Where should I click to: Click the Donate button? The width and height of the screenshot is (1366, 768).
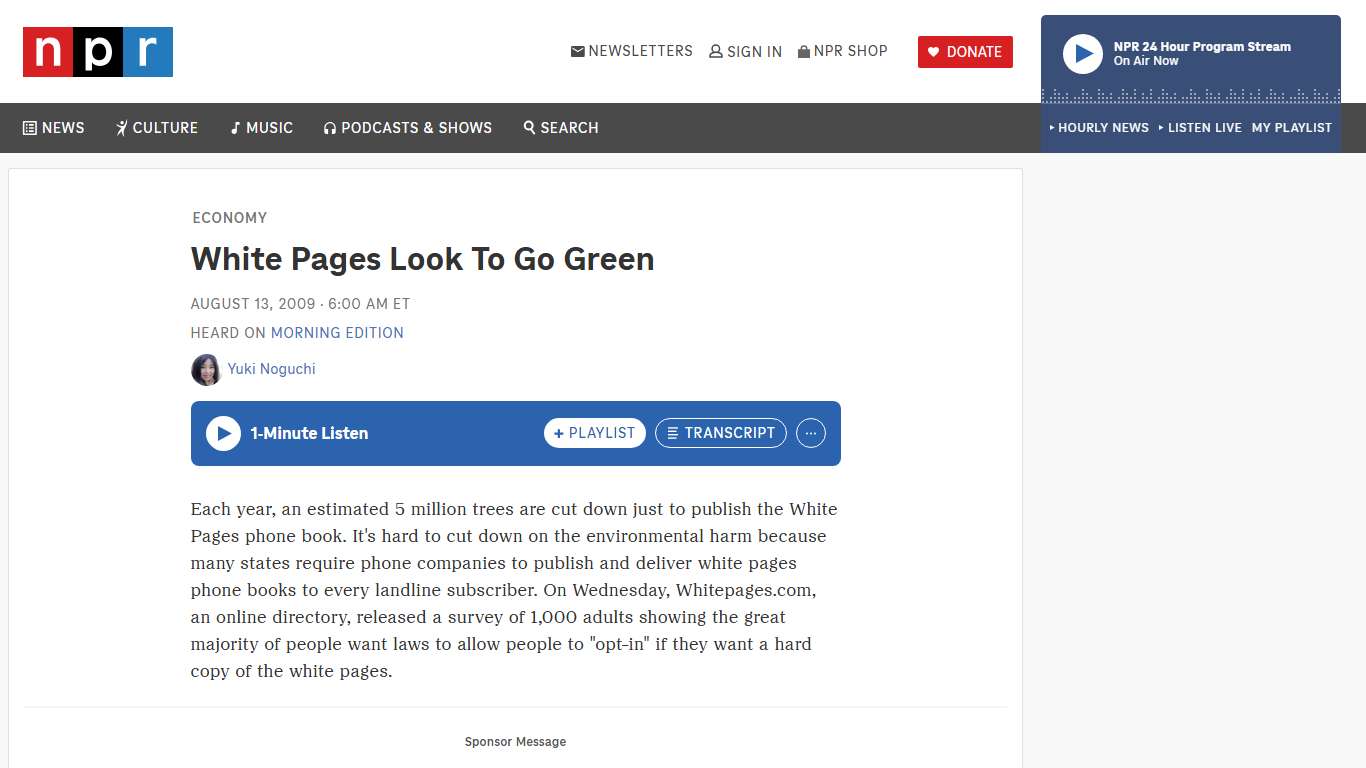[x=965, y=51]
